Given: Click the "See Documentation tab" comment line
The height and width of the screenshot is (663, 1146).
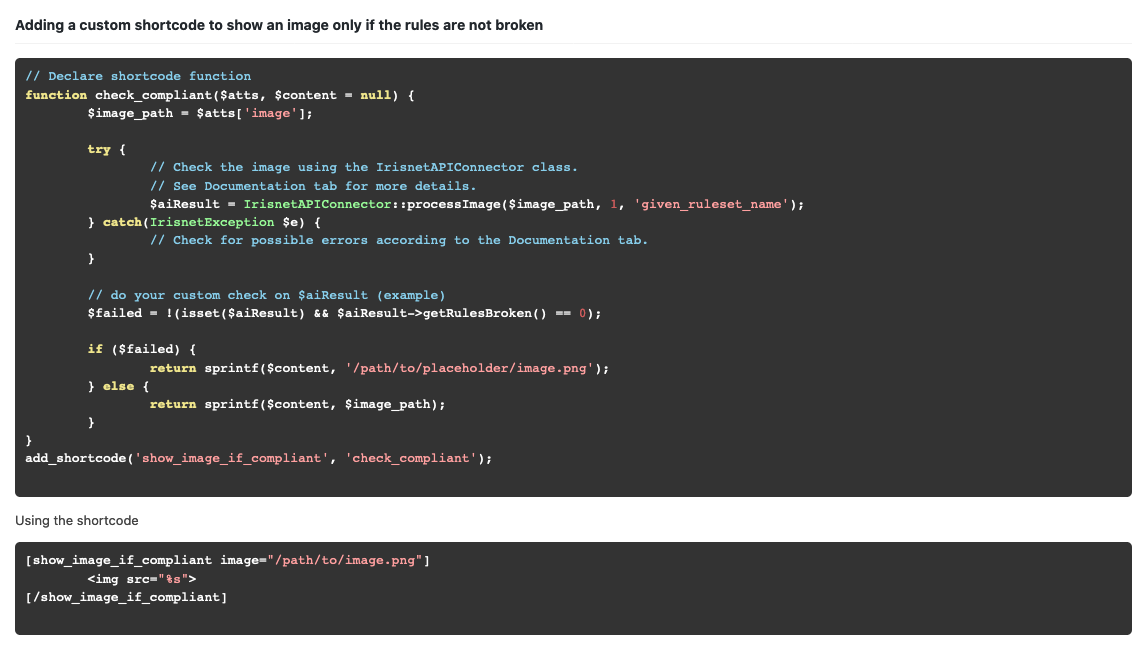Looking at the screenshot, I should (x=313, y=186).
